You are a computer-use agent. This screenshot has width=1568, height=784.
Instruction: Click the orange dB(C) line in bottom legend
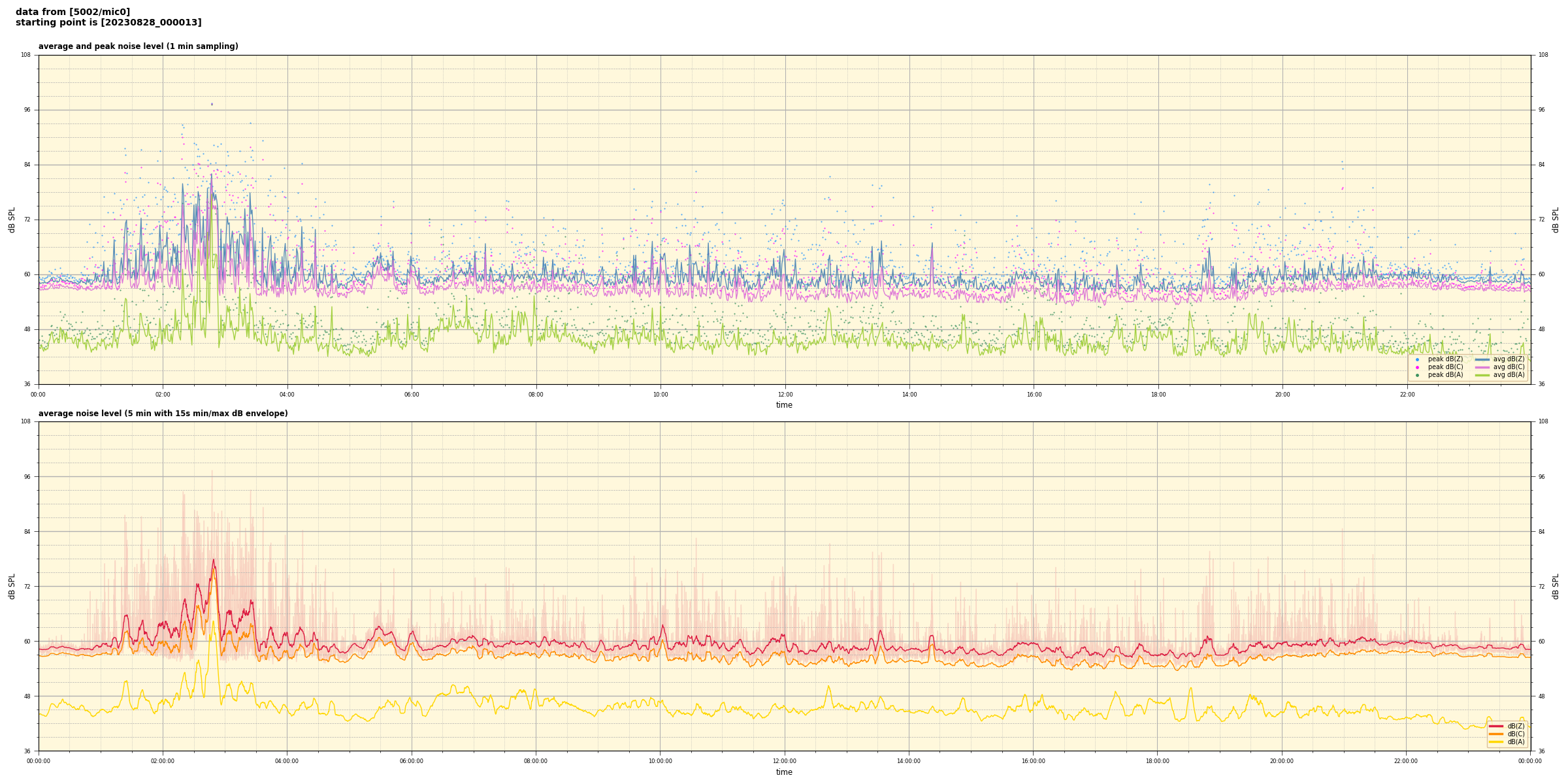[x=1496, y=734]
